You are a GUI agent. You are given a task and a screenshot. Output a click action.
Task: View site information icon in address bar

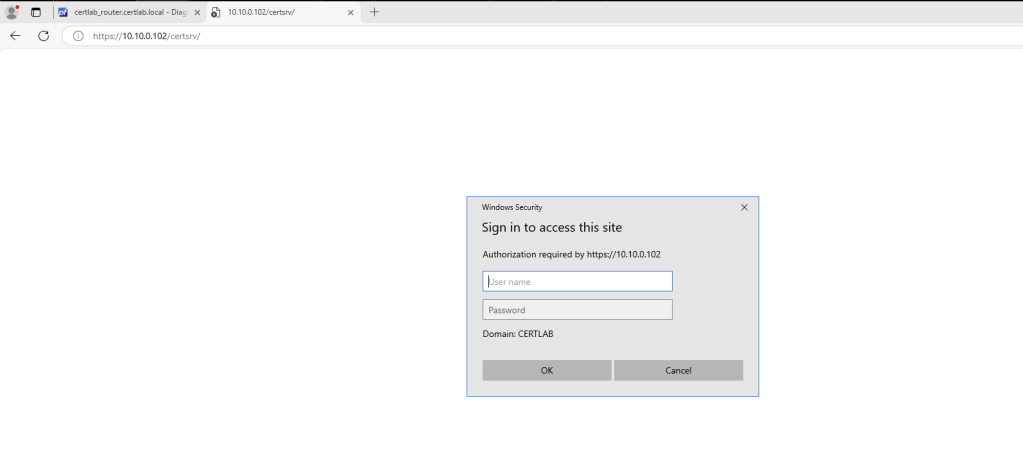pyautogui.click(x=78, y=36)
